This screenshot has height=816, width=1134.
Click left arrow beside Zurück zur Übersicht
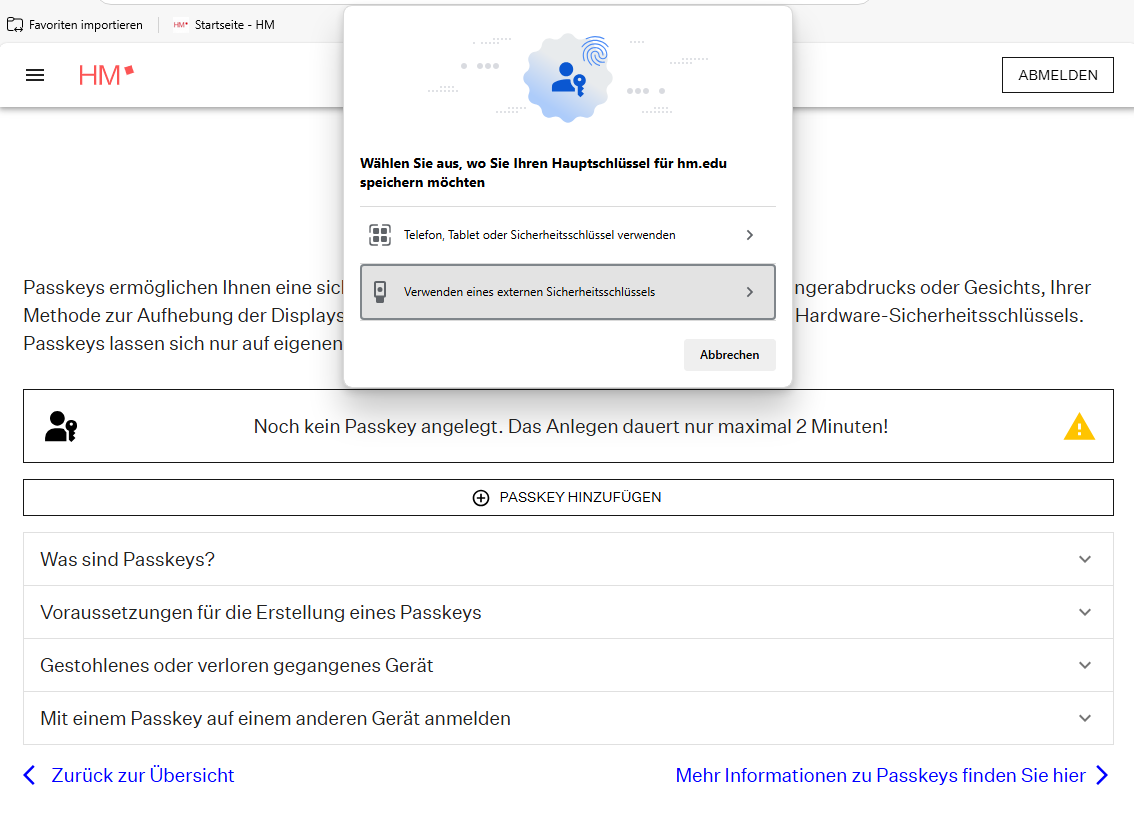(30, 775)
